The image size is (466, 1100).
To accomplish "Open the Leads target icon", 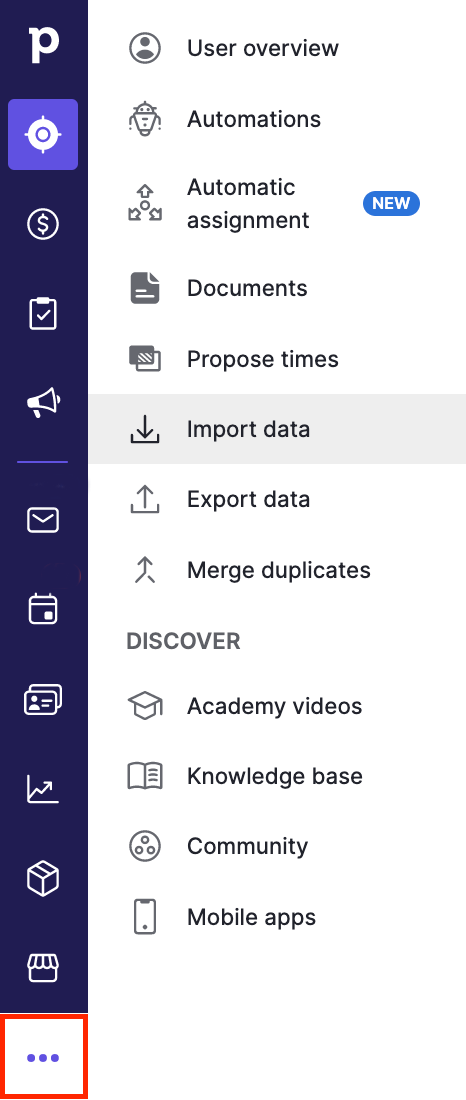I will [43, 135].
